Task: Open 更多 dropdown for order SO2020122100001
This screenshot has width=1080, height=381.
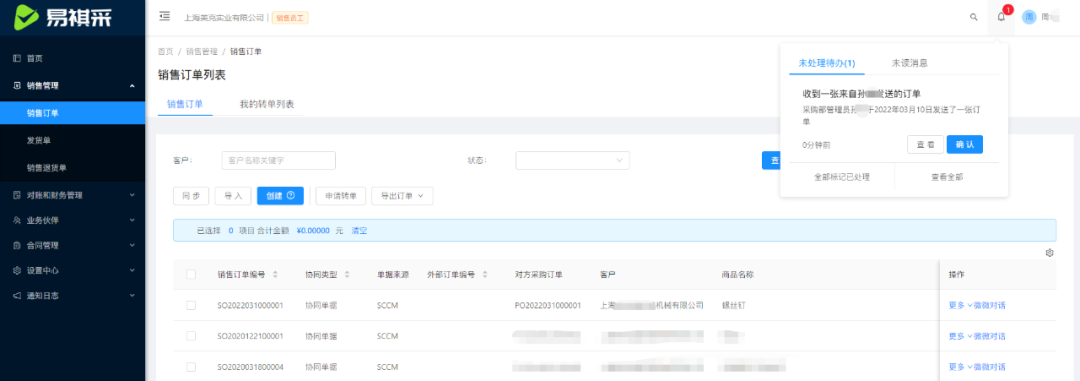Action: point(960,336)
